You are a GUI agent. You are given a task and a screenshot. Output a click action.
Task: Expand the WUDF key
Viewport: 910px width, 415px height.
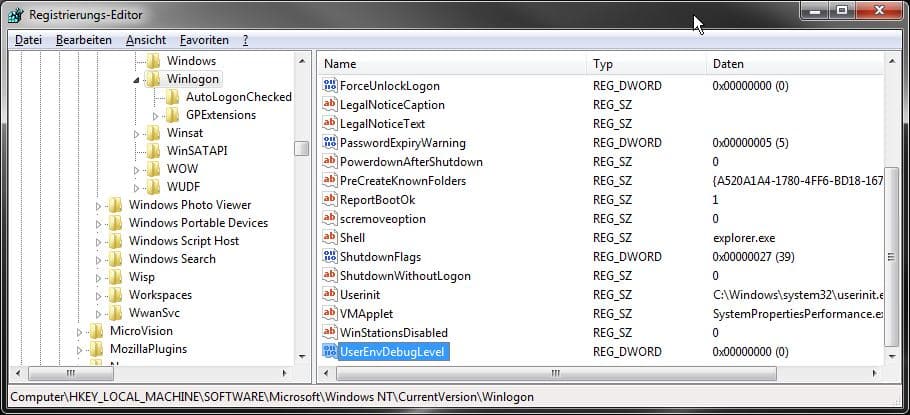[136, 188]
